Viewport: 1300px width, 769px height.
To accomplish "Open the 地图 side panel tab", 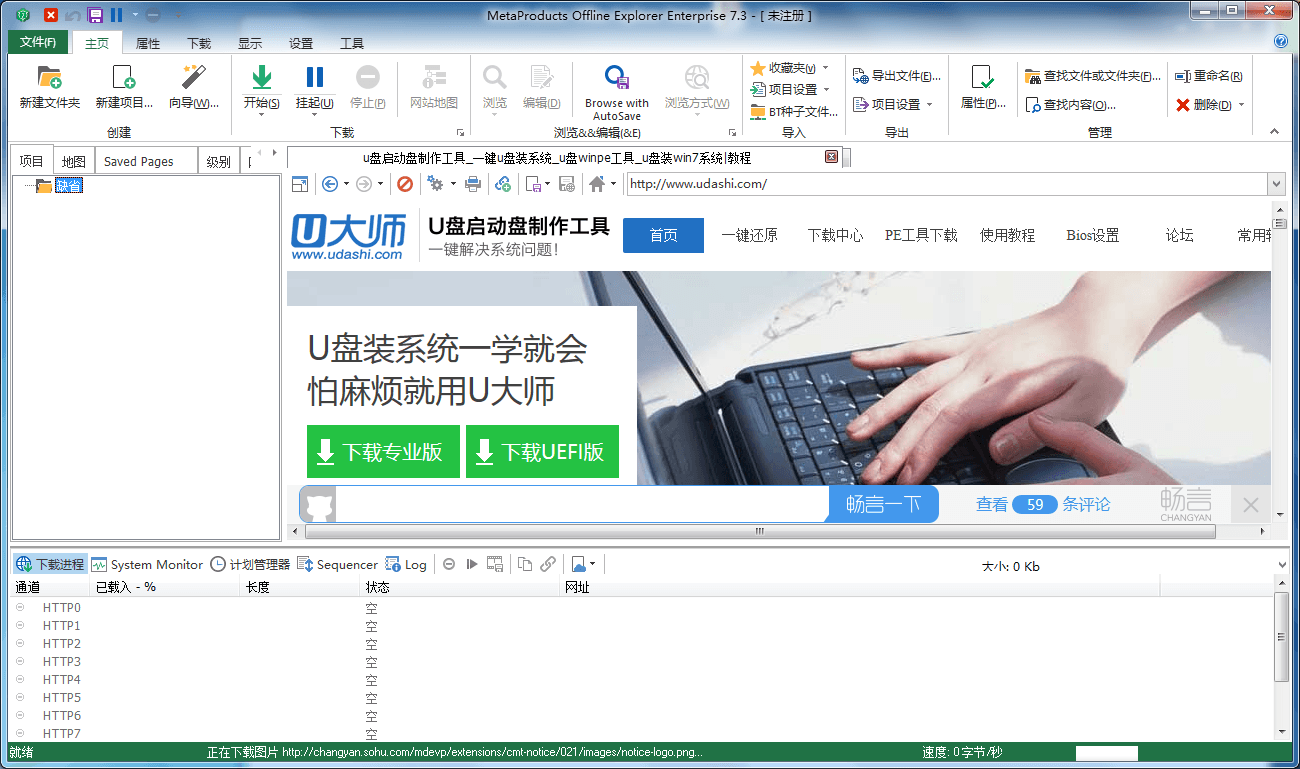I will coord(74,161).
